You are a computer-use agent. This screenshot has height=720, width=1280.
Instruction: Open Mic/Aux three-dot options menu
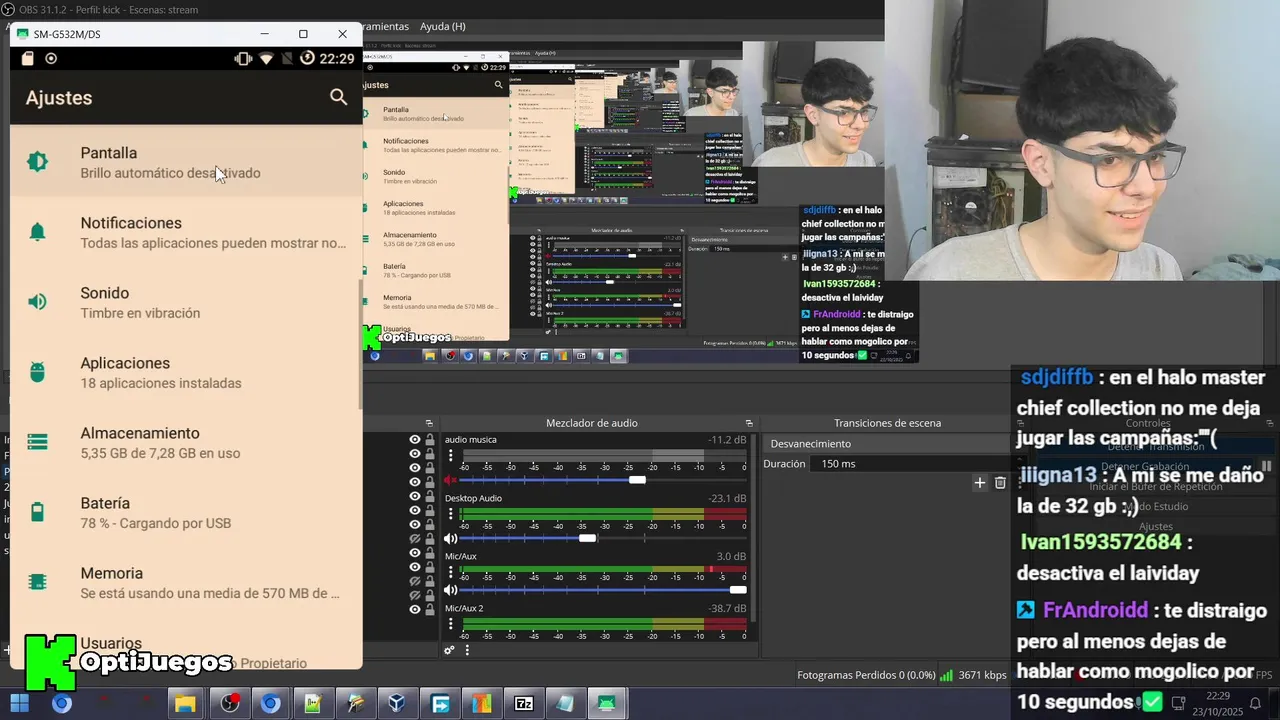coord(450,572)
